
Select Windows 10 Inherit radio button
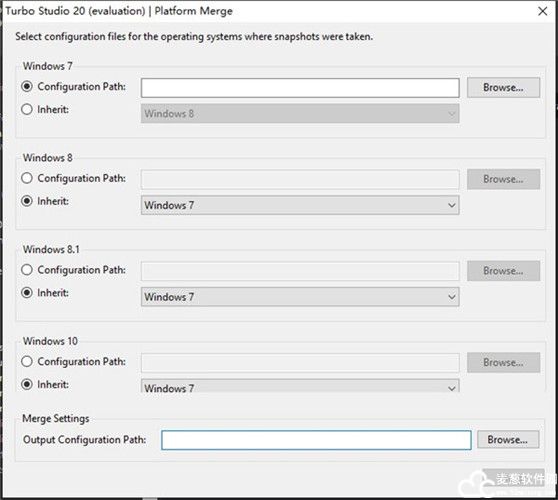click(27, 384)
